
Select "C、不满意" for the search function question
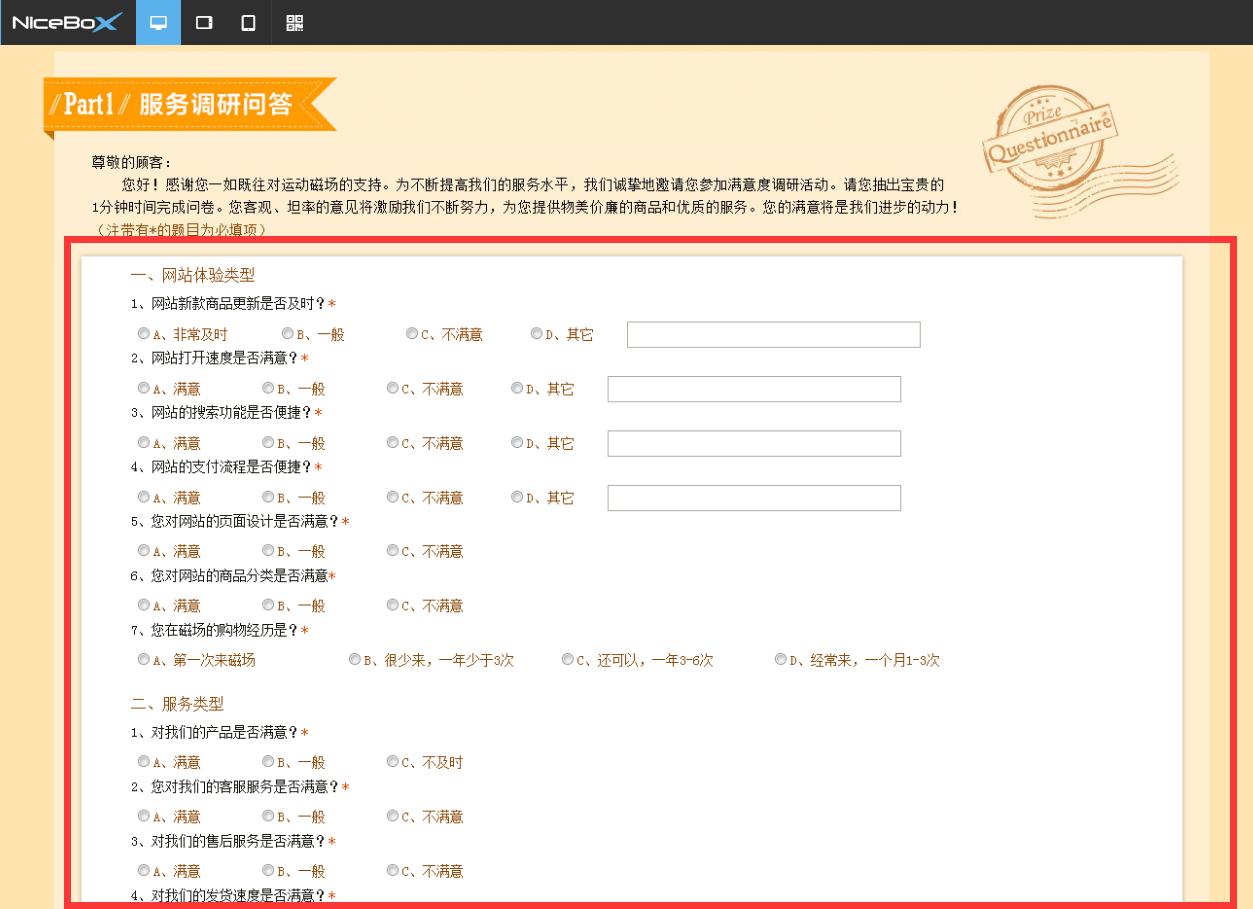tap(392, 443)
